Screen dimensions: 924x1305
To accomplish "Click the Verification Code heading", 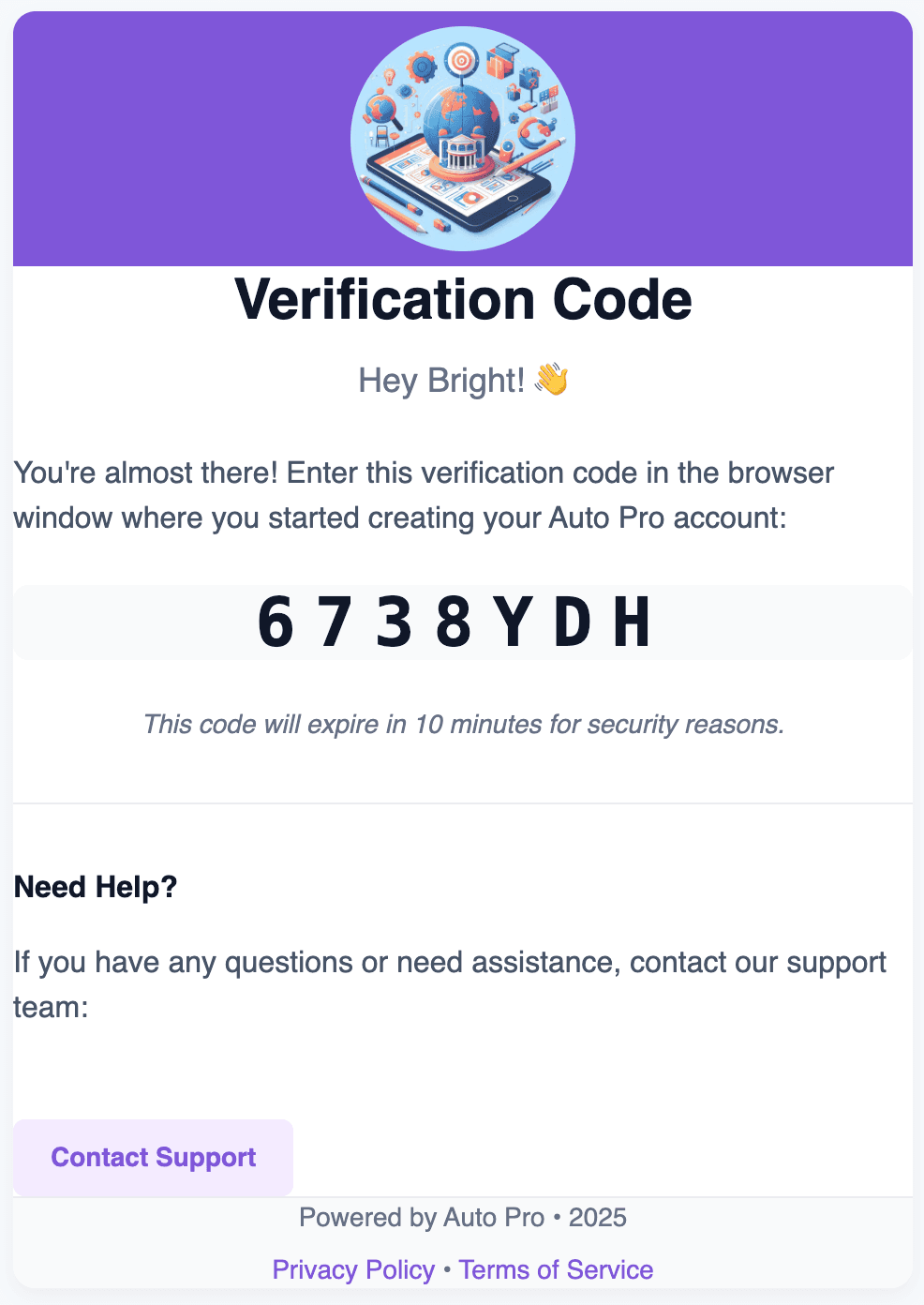I will tap(463, 300).
